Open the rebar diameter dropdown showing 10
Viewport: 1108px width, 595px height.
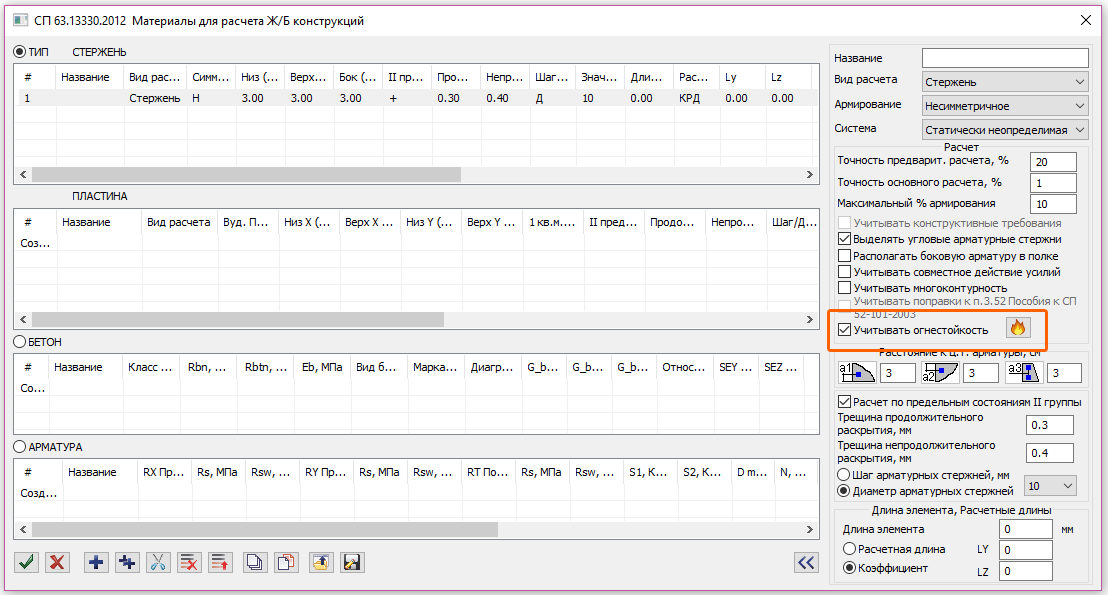click(x=1051, y=485)
